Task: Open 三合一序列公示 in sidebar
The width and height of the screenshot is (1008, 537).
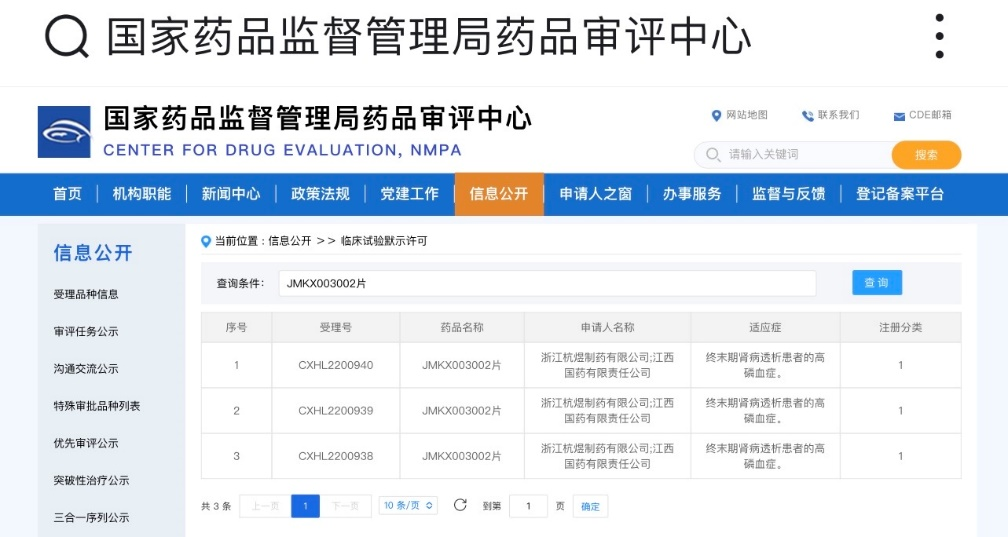Action: click(91, 518)
